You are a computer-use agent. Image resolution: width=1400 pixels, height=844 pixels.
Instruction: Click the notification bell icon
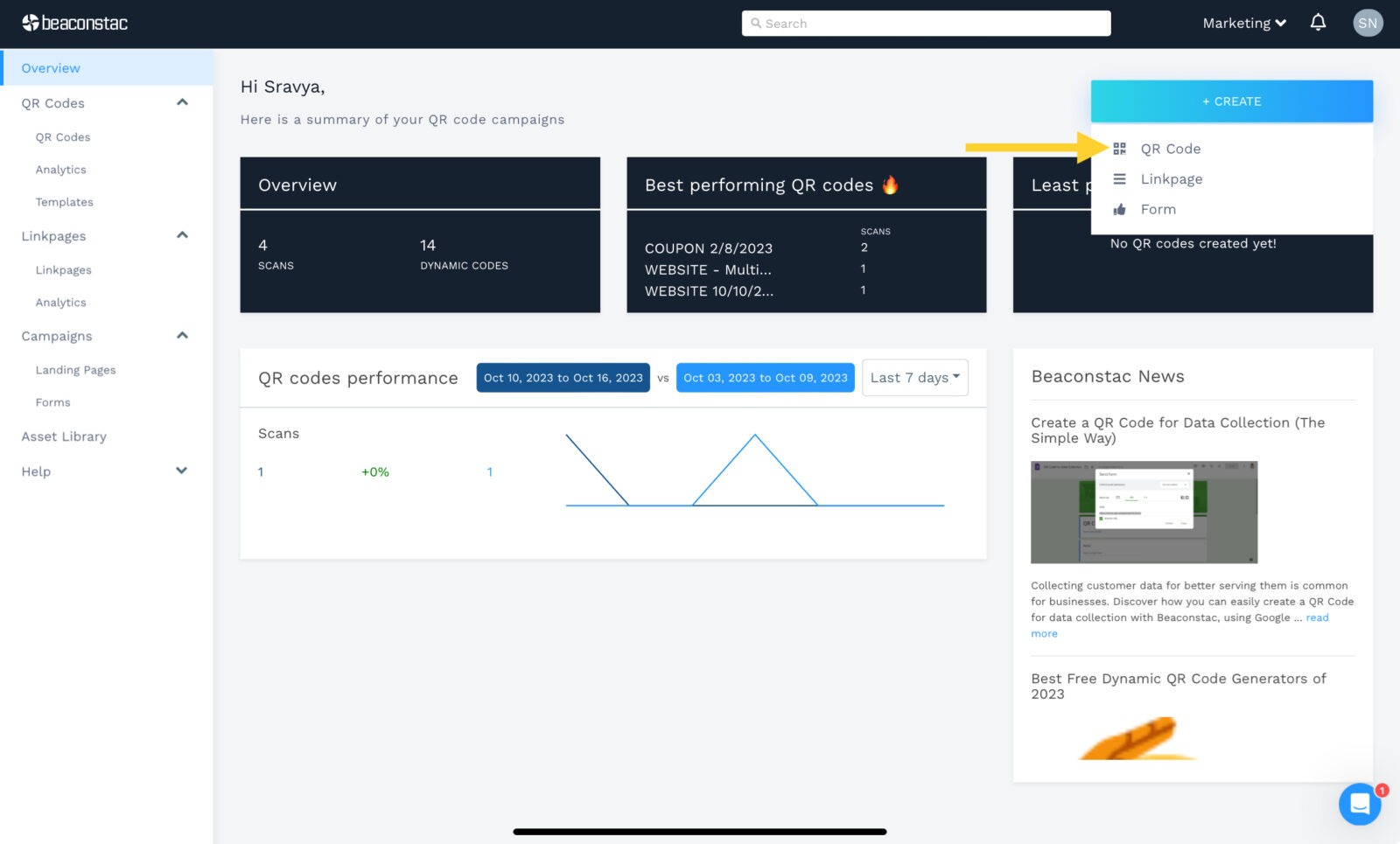tap(1318, 23)
